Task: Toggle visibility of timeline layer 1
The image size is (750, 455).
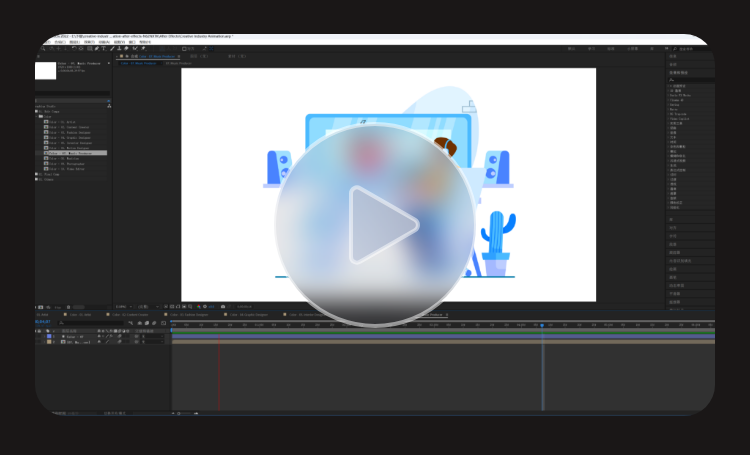Action: (x=36, y=336)
